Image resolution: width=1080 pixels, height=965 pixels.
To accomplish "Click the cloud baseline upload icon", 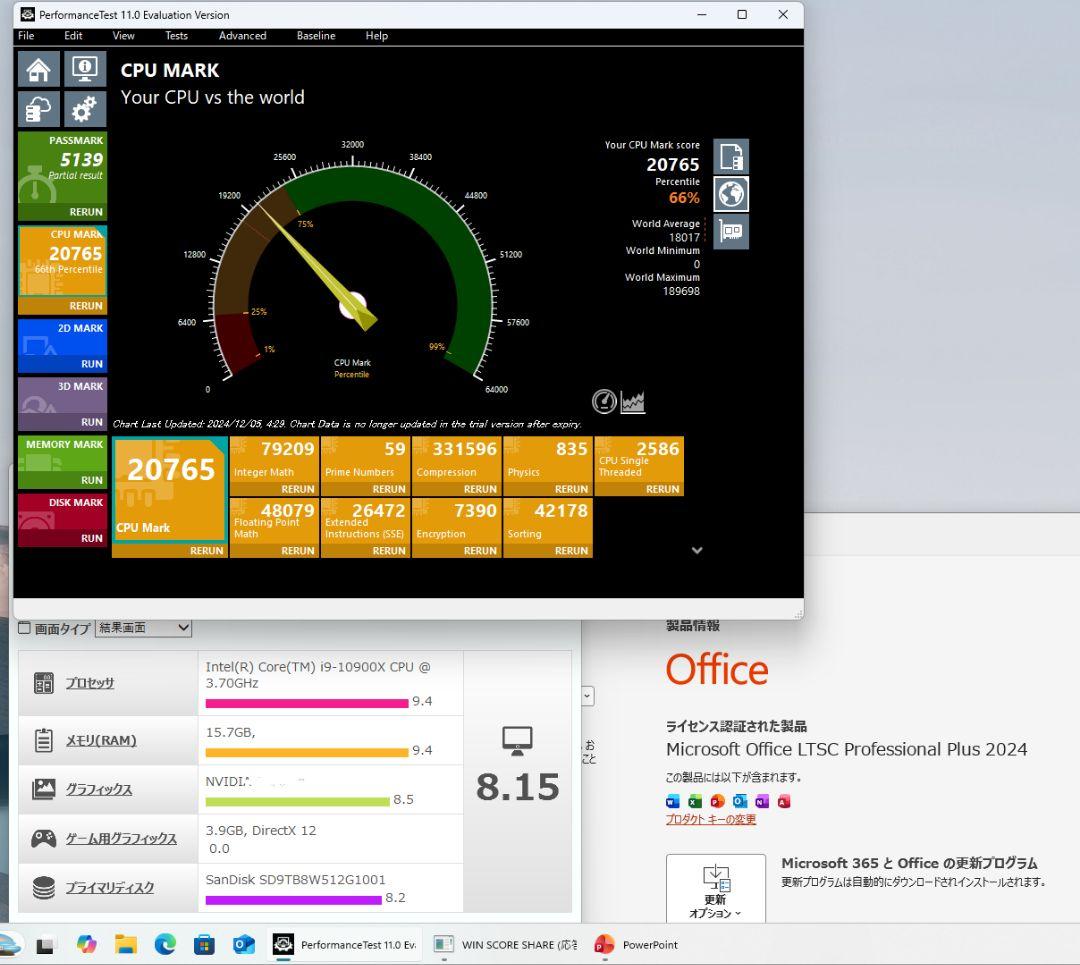I will pos(39,109).
